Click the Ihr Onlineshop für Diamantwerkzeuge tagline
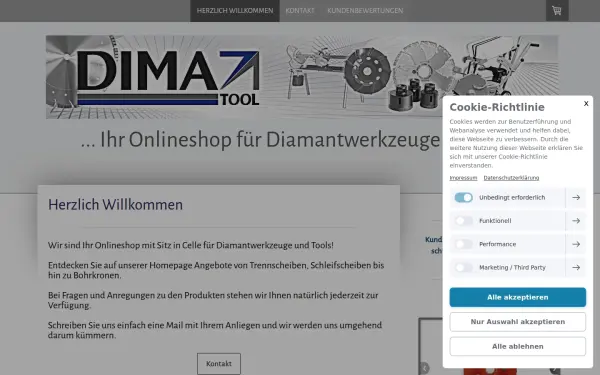 tap(260, 140)
